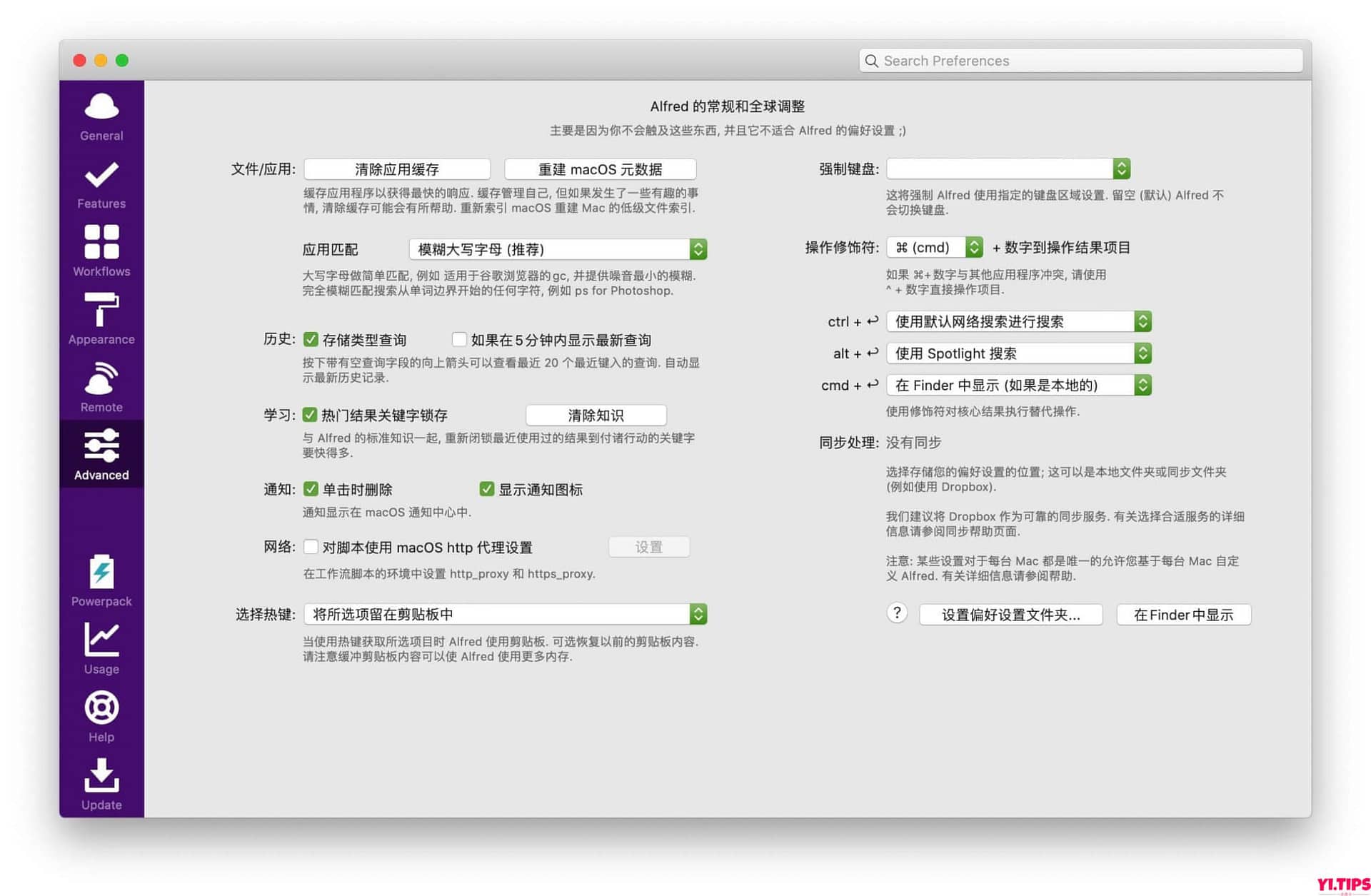Screen dimensions: 1371x896
Task: Open cmd + return Finder dropdown
Action: click(x=1019, y=386)
